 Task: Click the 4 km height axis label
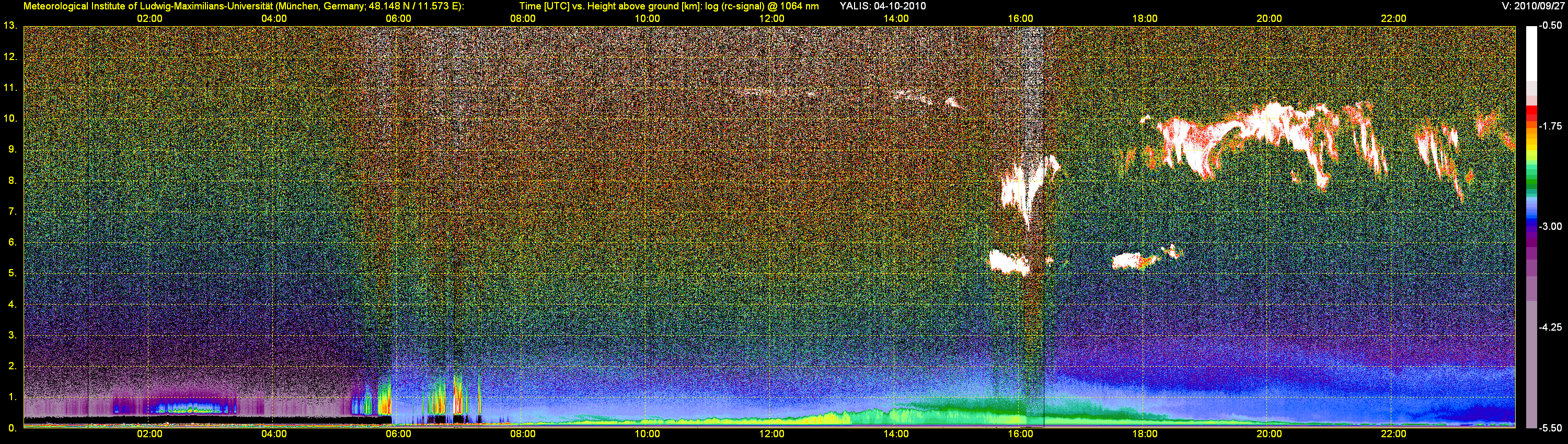click(x=11, y=304)
